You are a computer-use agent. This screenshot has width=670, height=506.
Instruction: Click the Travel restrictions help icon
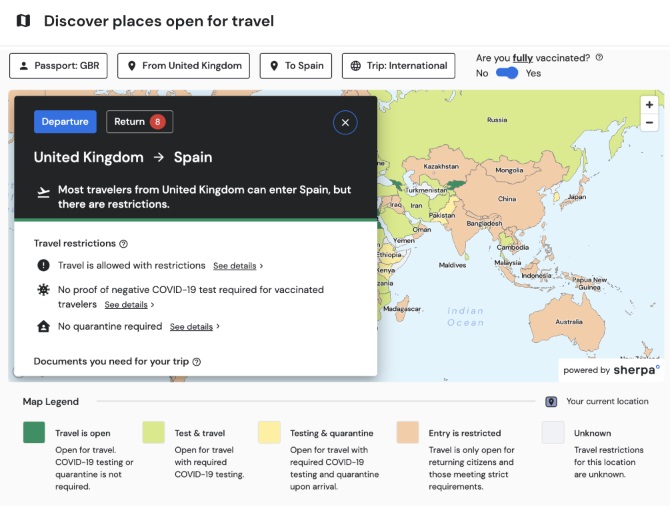pos(123,244)
